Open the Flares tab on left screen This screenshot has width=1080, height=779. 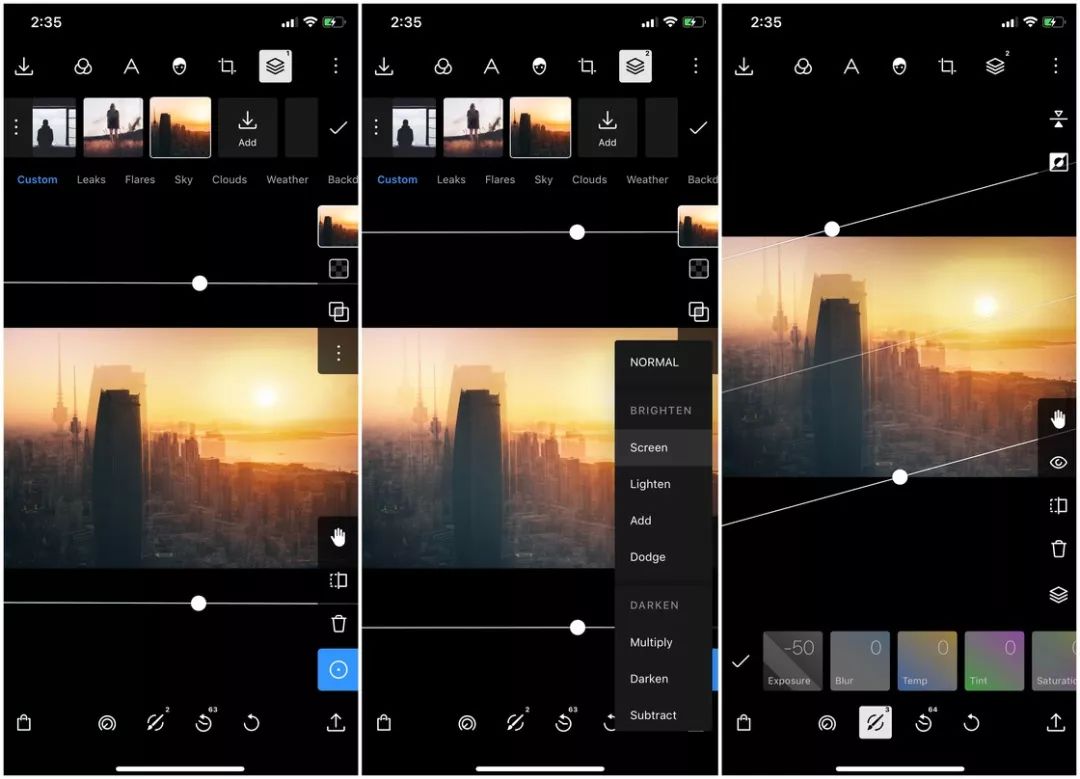(140, 179)
